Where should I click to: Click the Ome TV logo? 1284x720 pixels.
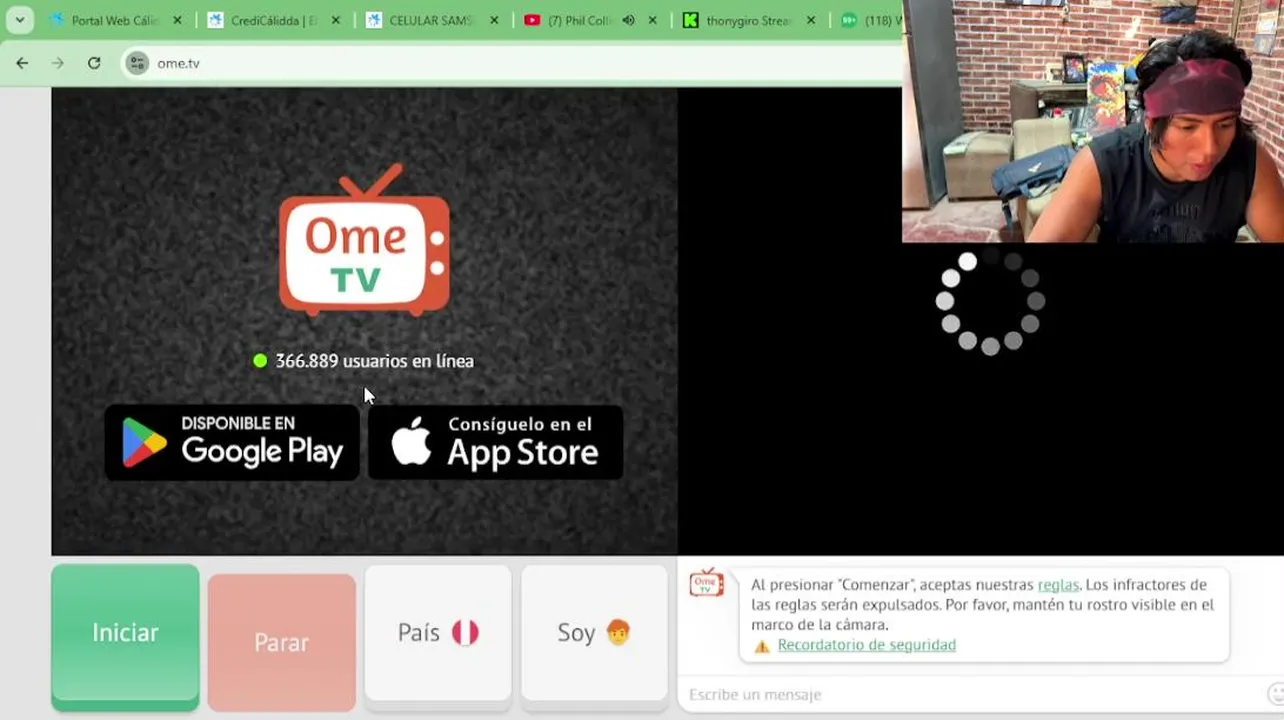364,239
